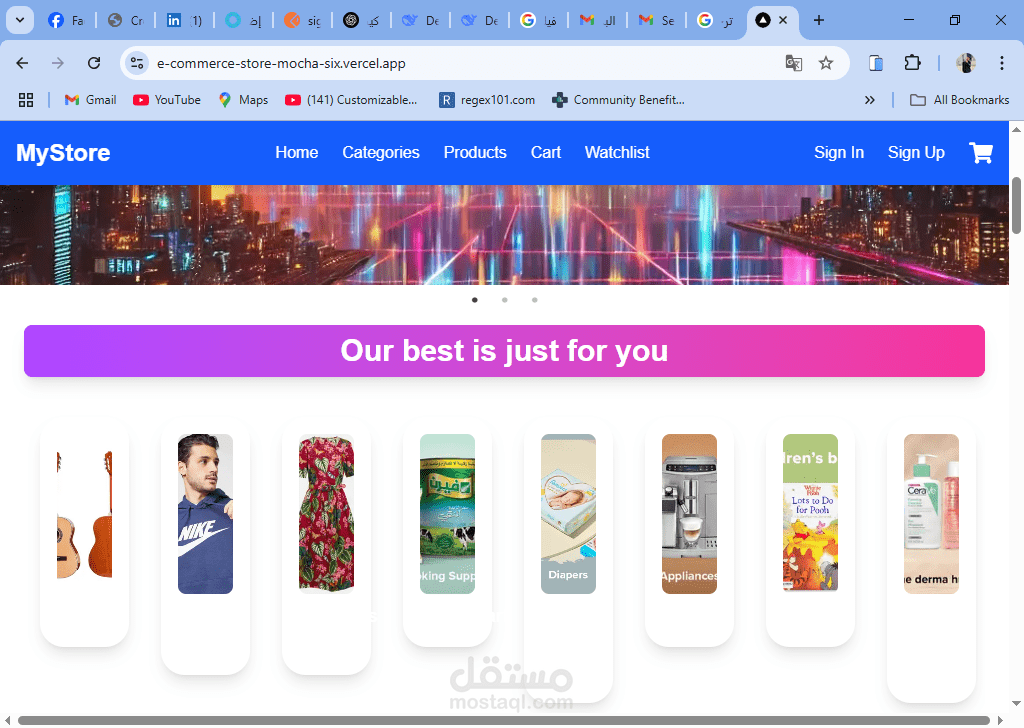Bookmark this page with the star icon
Screen dimensions: 1024x728
[x=826, y=63]
